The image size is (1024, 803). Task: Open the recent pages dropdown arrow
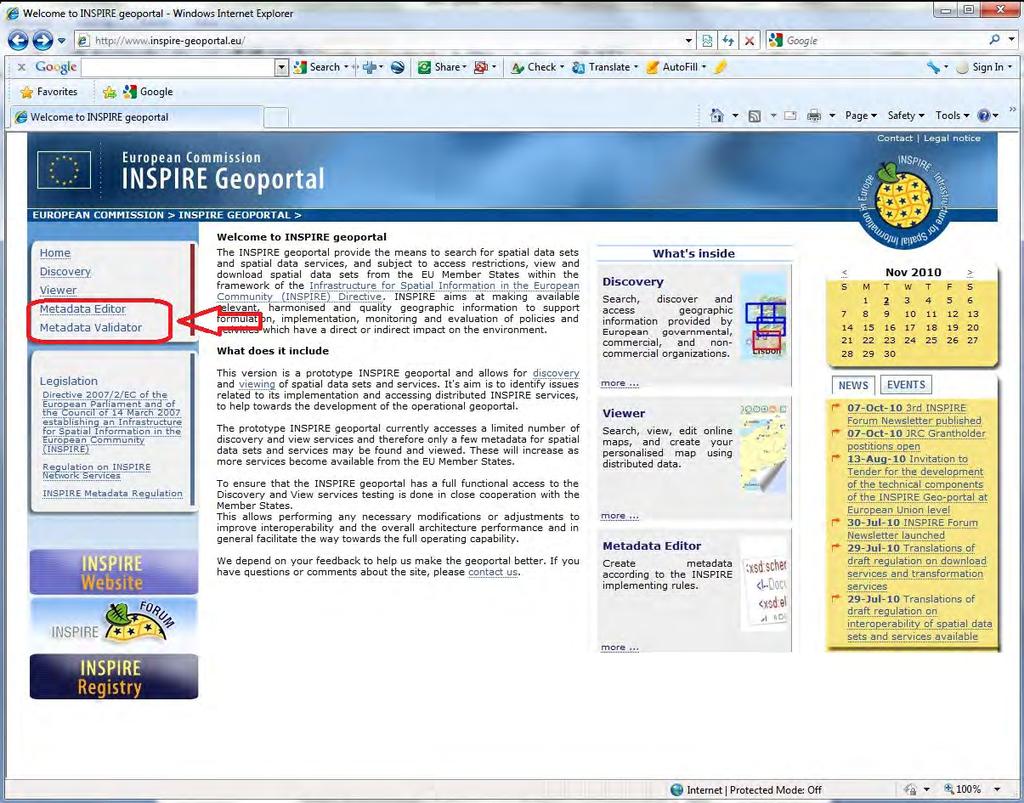pyautogui.click(x=61, y=40)
